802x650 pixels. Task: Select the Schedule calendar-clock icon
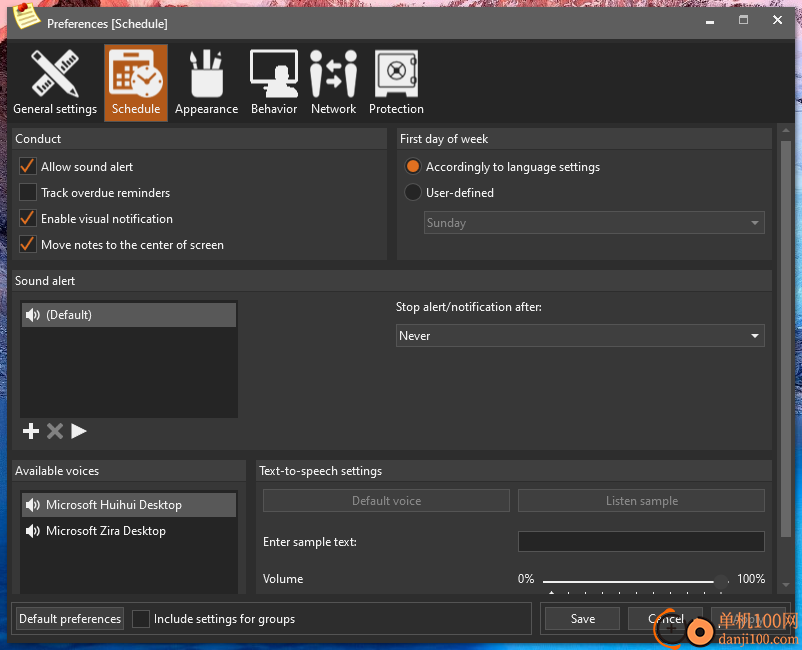click(136, 73)
